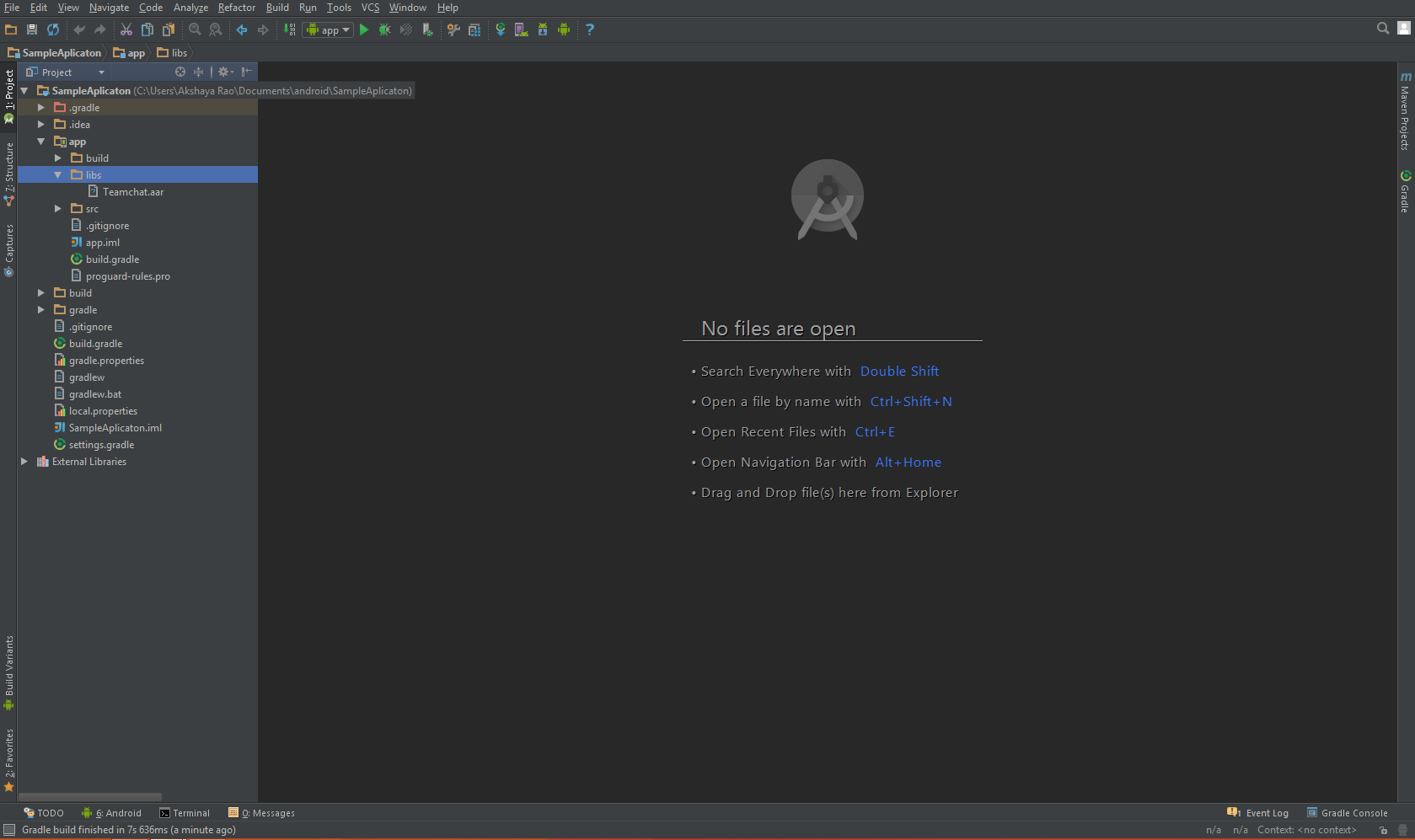The height and width of the screenshot is (840, 1415).
Task: Click the Open folder toolbar icon
Action: point(11,29)
